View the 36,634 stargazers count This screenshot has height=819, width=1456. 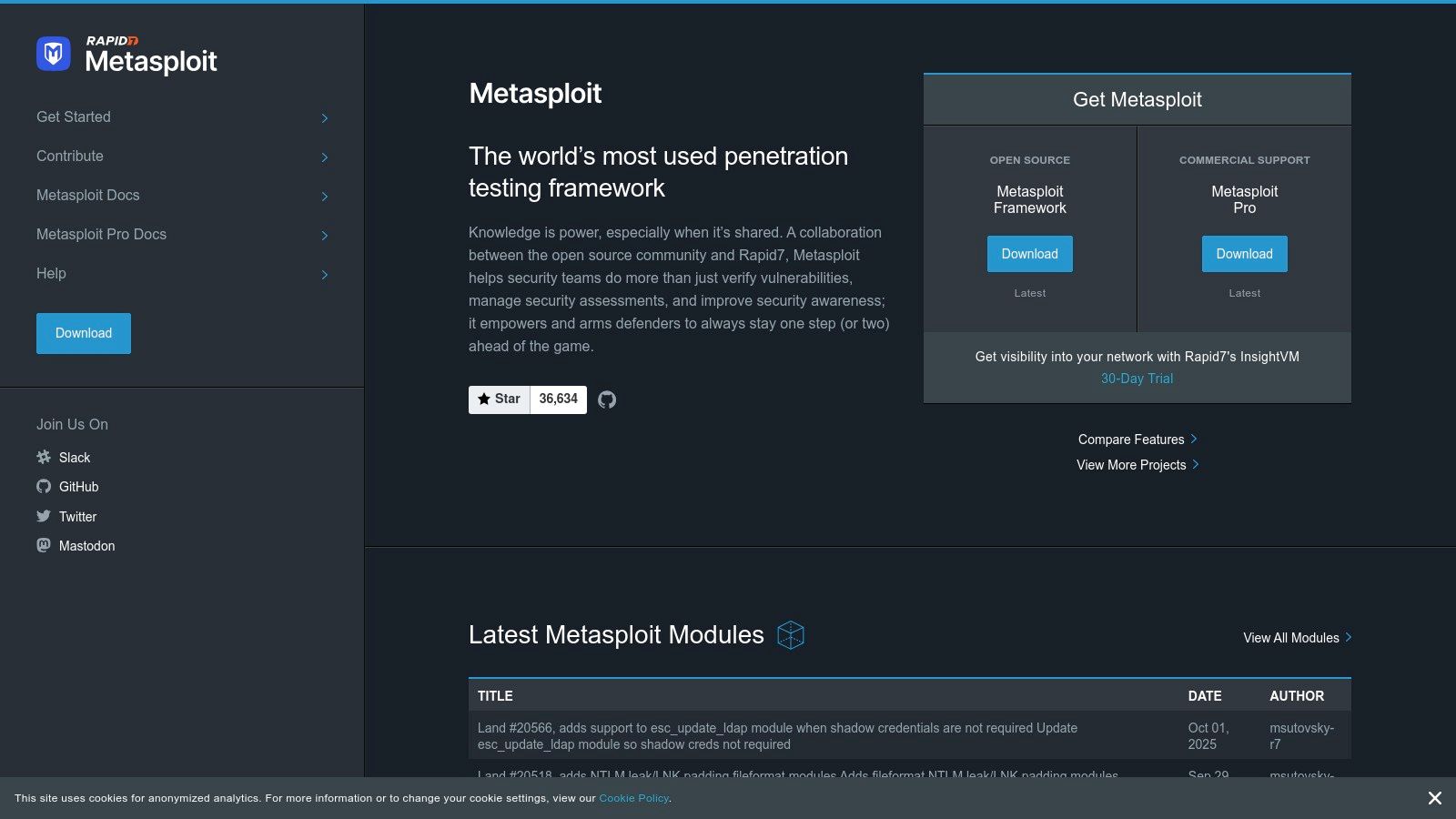(559, 399)
